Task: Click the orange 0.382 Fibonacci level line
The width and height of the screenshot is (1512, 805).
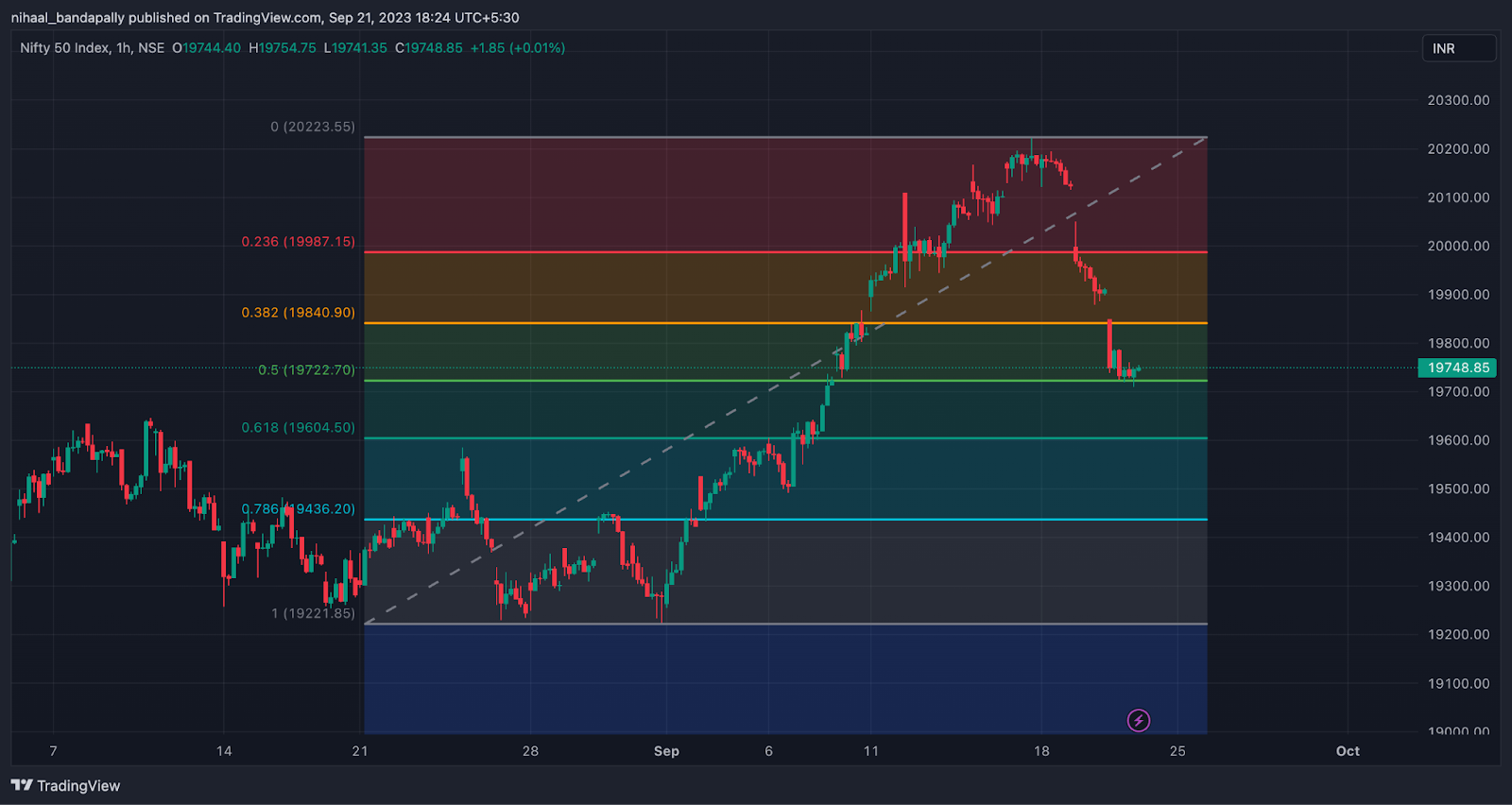Action: tap(785, 323)
